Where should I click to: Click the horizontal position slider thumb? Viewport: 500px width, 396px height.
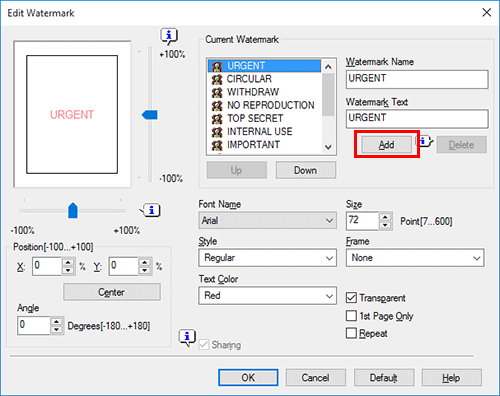[x=73, y=210]
